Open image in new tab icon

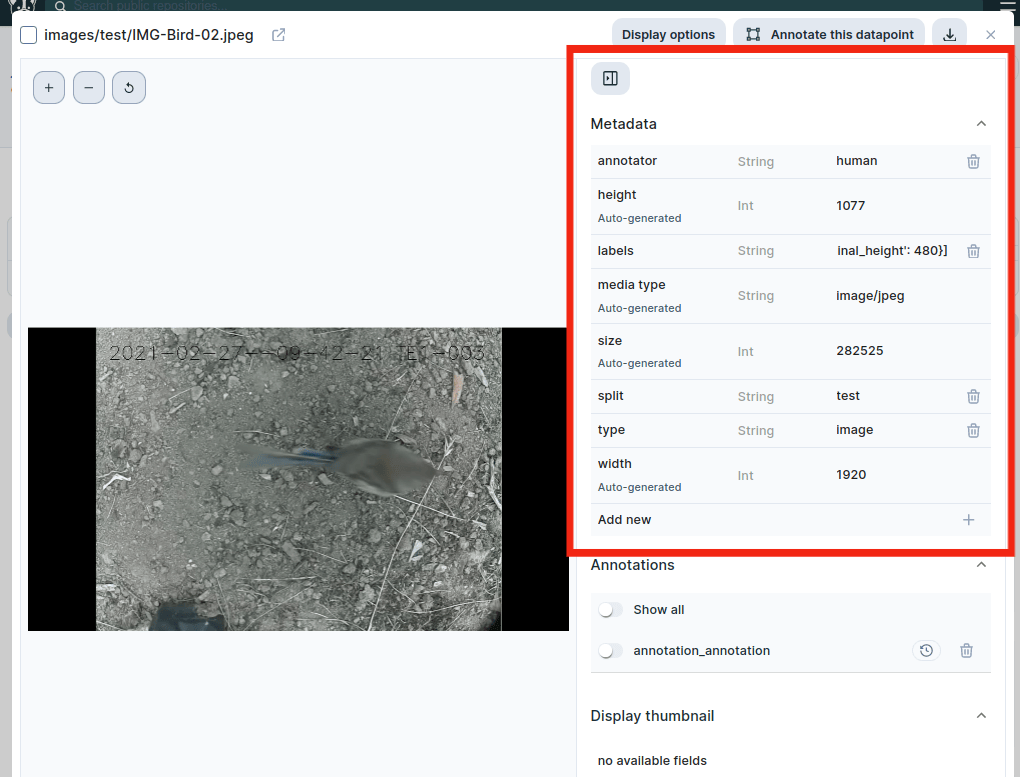pyautogui.click(x=279, y=35)
